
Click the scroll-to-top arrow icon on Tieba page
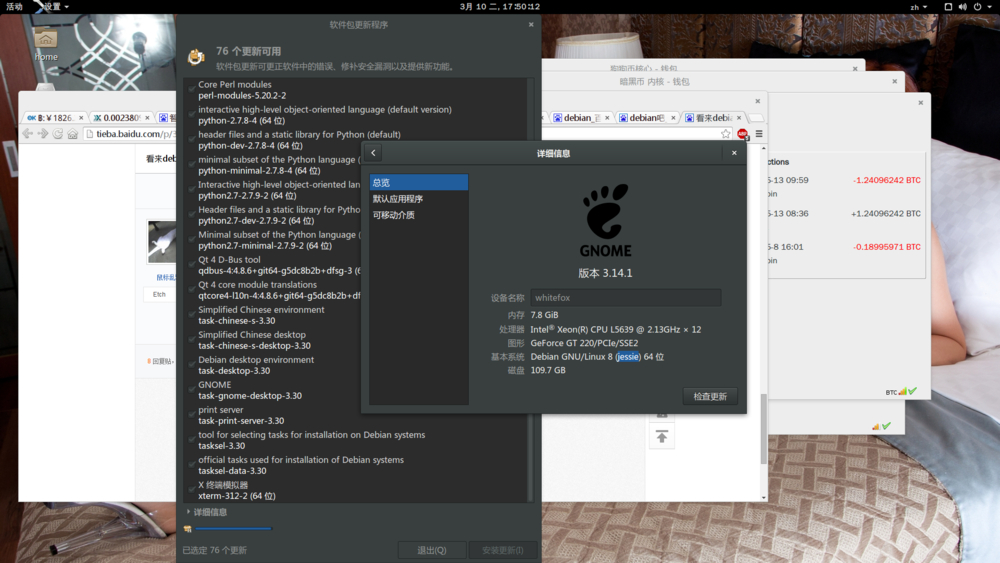(x=661, y=437)
